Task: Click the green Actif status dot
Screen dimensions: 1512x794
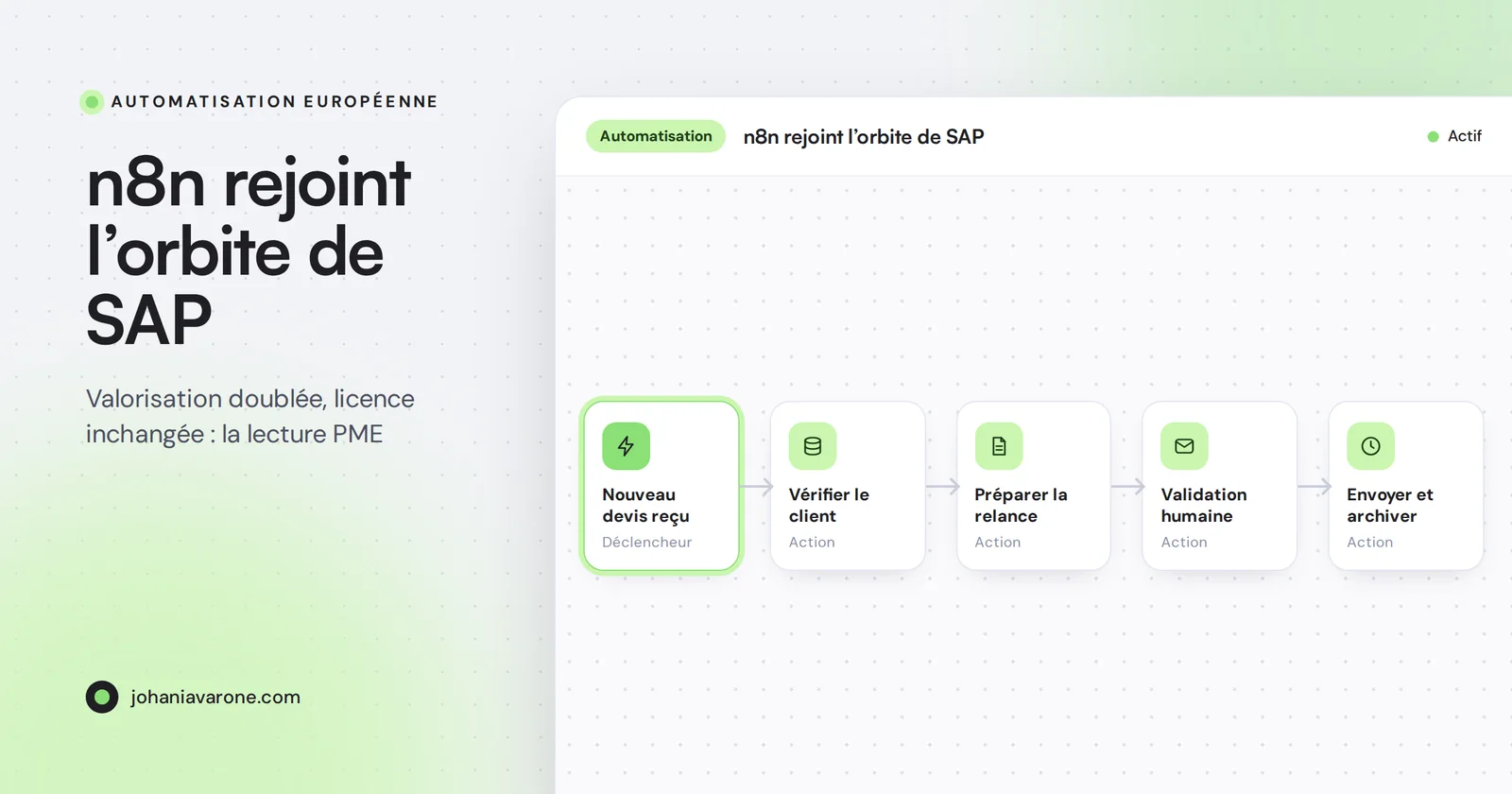Action: click(x=1433, y=137)
